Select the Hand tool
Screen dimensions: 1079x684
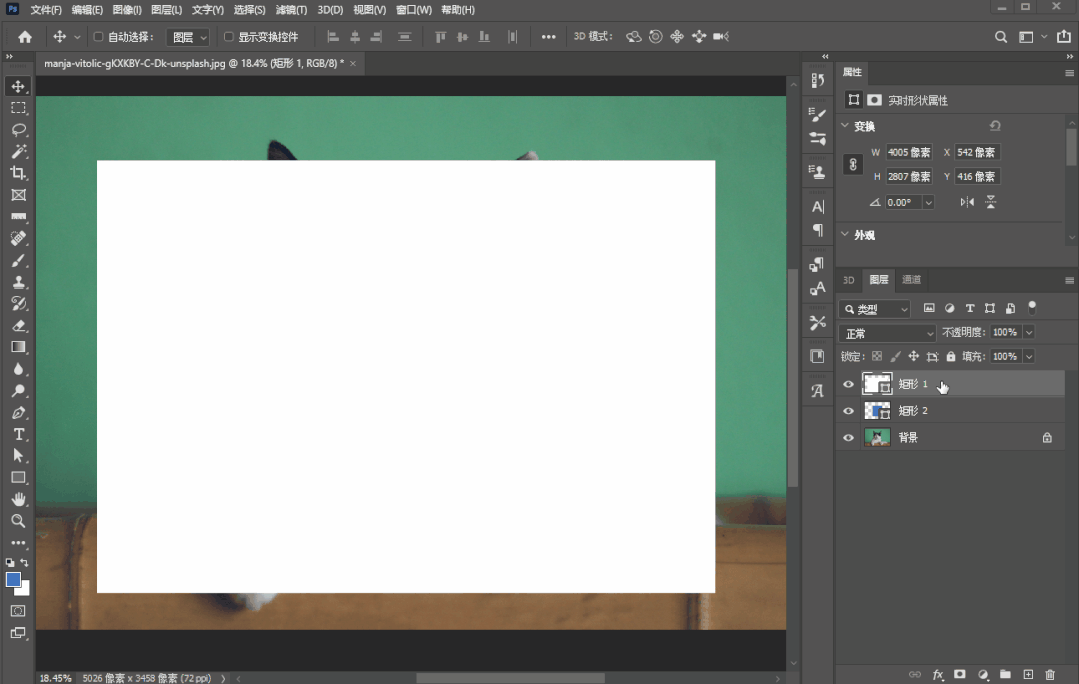(19, 499)
